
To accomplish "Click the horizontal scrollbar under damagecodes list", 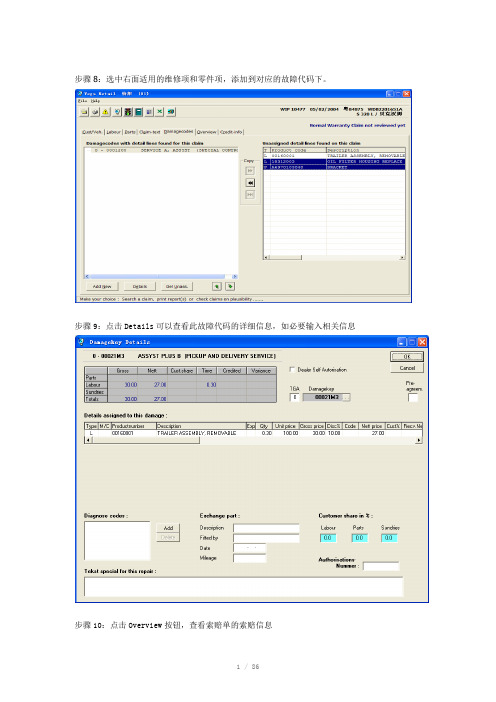I will (x=160, y=277).
